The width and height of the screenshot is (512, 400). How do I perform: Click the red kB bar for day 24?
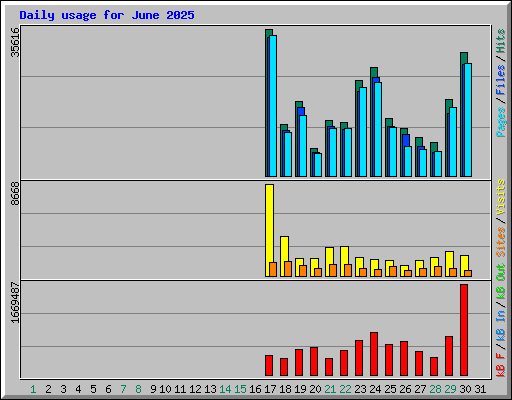tap(374, 354)
